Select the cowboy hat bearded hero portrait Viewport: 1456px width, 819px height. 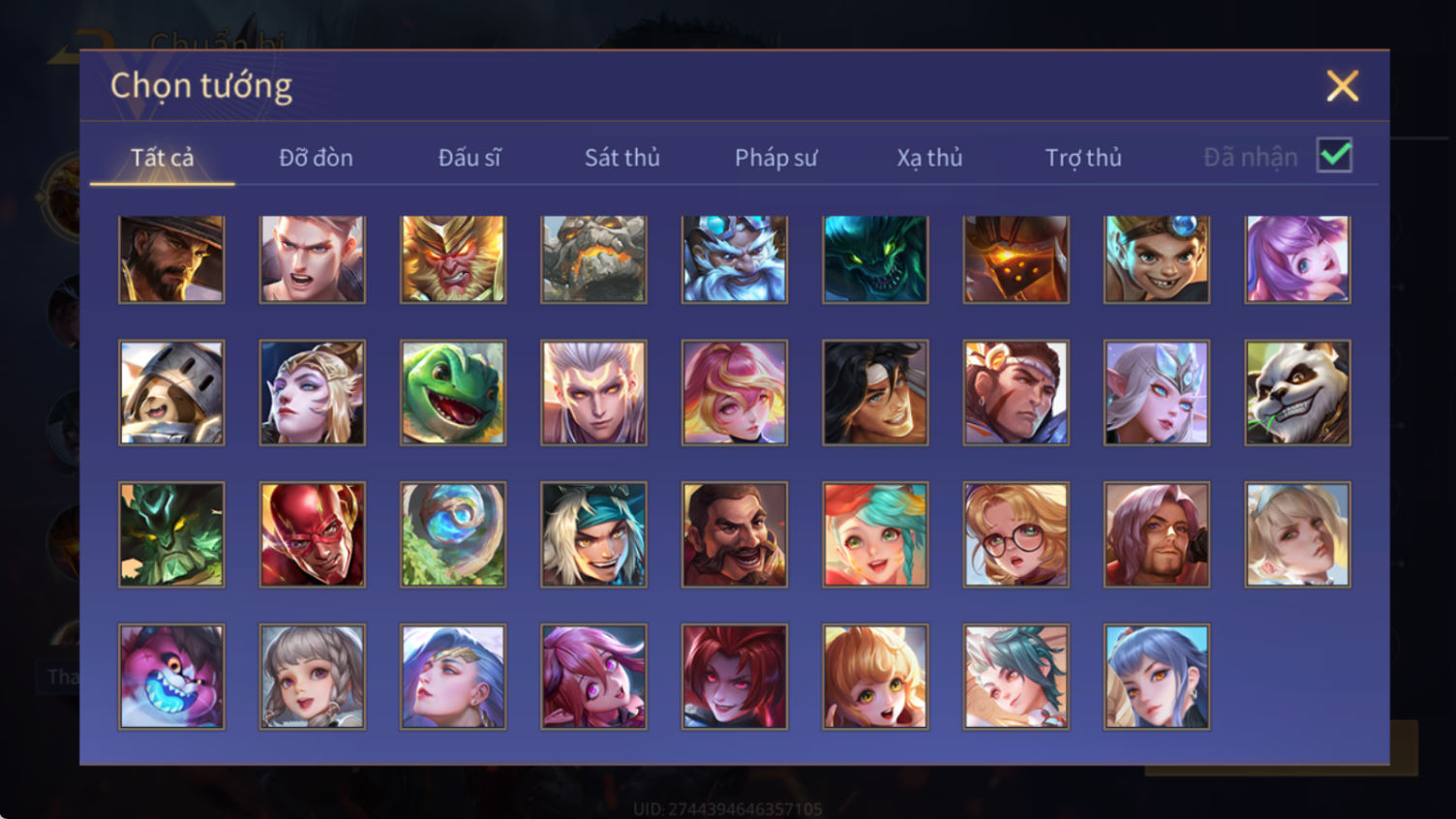[x=171, y=258]
